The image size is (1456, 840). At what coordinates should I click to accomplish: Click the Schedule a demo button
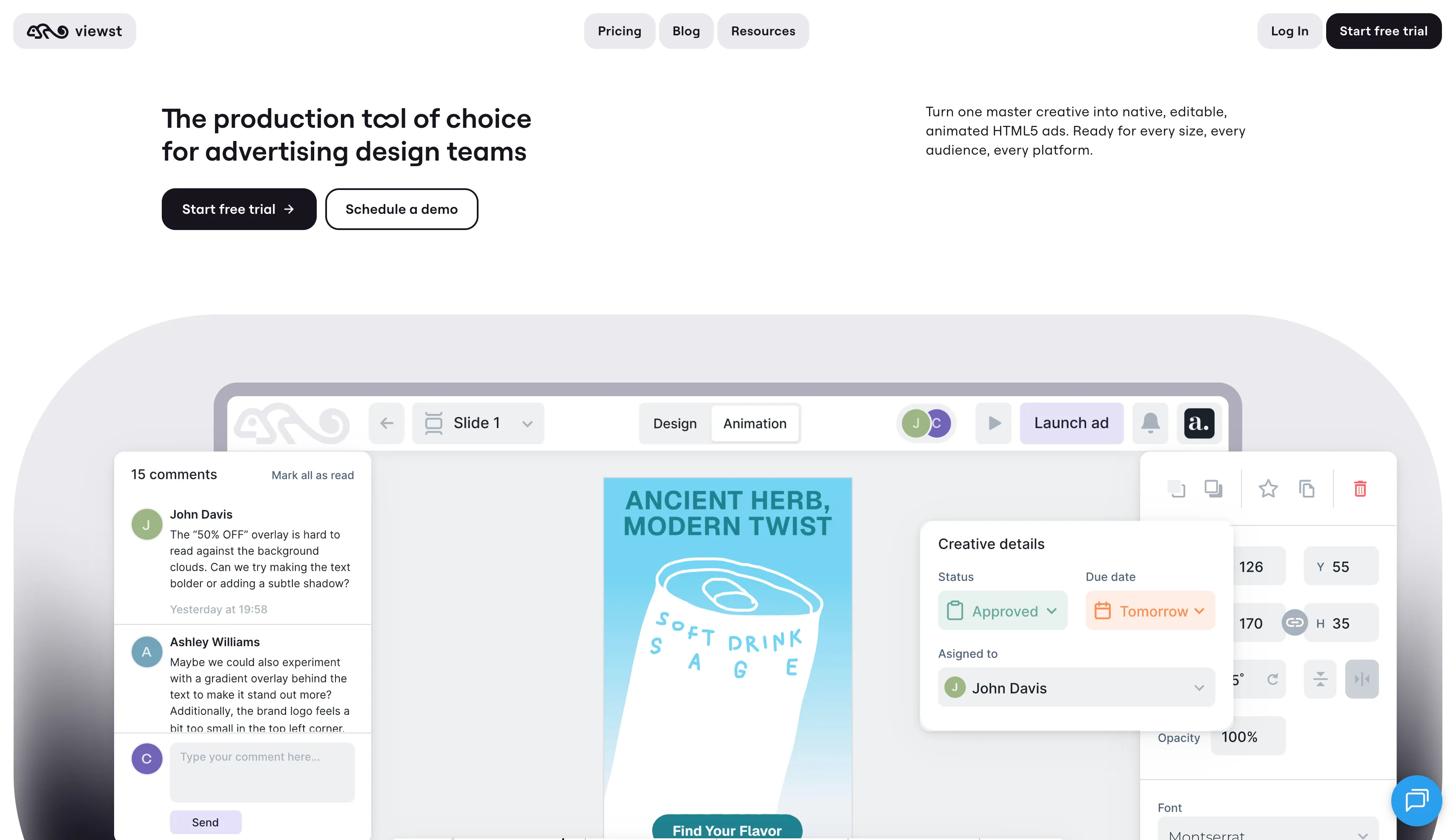[401, 209]
